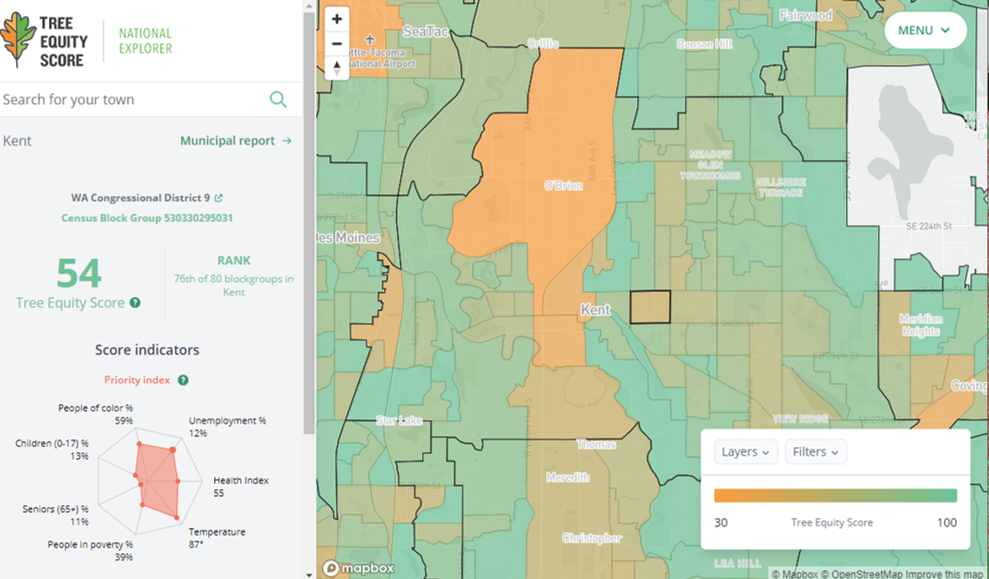This screenshot has width=989, height=579.
Task: Click the Meridian Heights map label
Action: [921, 325]
